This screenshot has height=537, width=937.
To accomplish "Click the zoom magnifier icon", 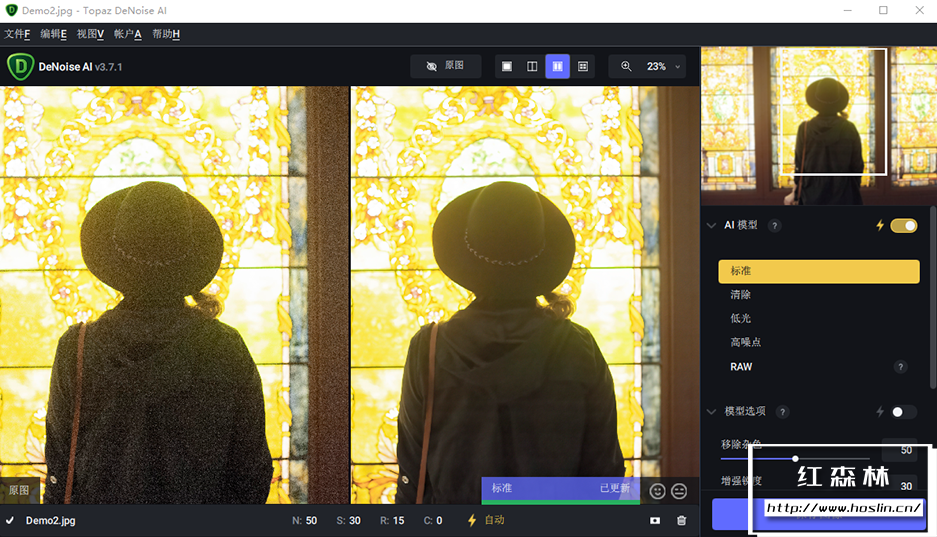I will tap(626, 66).
